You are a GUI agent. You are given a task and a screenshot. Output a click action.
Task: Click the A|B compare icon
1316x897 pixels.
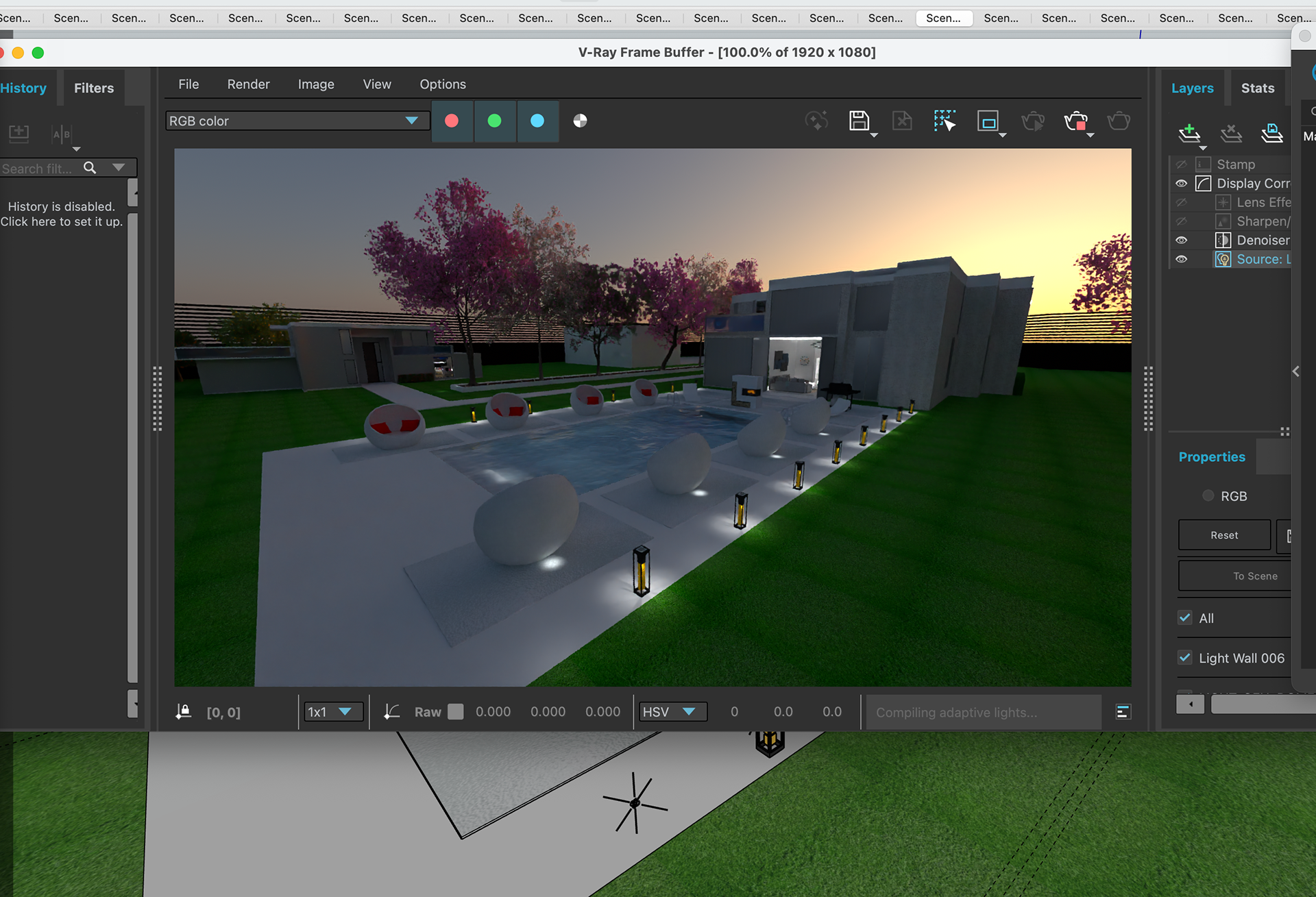point(62,134)
